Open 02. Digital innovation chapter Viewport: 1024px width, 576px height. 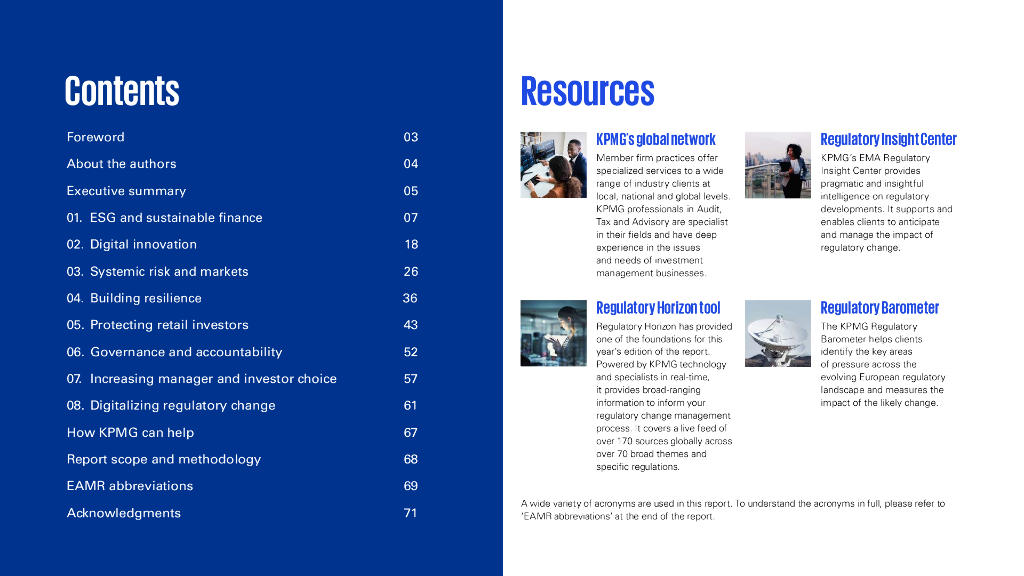(131, 244)
